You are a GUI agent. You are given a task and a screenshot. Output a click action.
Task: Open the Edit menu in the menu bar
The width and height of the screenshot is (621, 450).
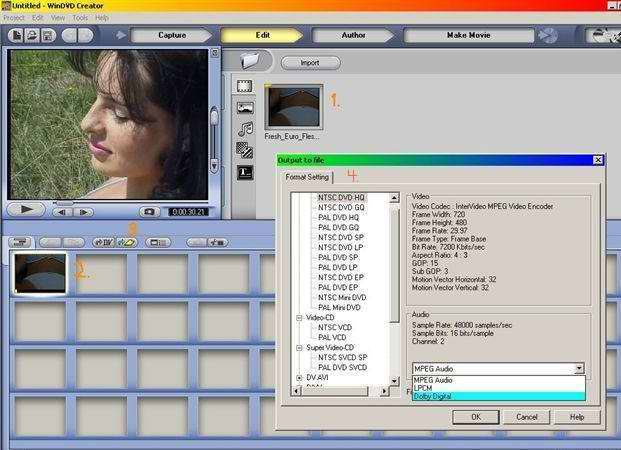(38, 18)
